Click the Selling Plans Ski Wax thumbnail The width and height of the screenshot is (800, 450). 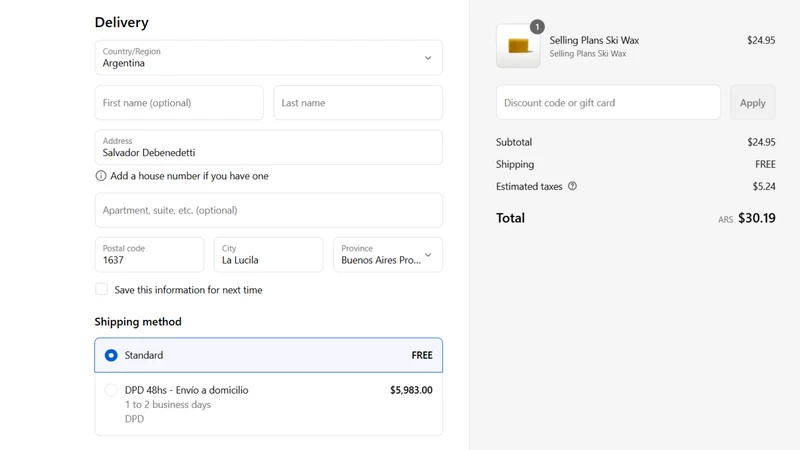(x=518, y=46)
